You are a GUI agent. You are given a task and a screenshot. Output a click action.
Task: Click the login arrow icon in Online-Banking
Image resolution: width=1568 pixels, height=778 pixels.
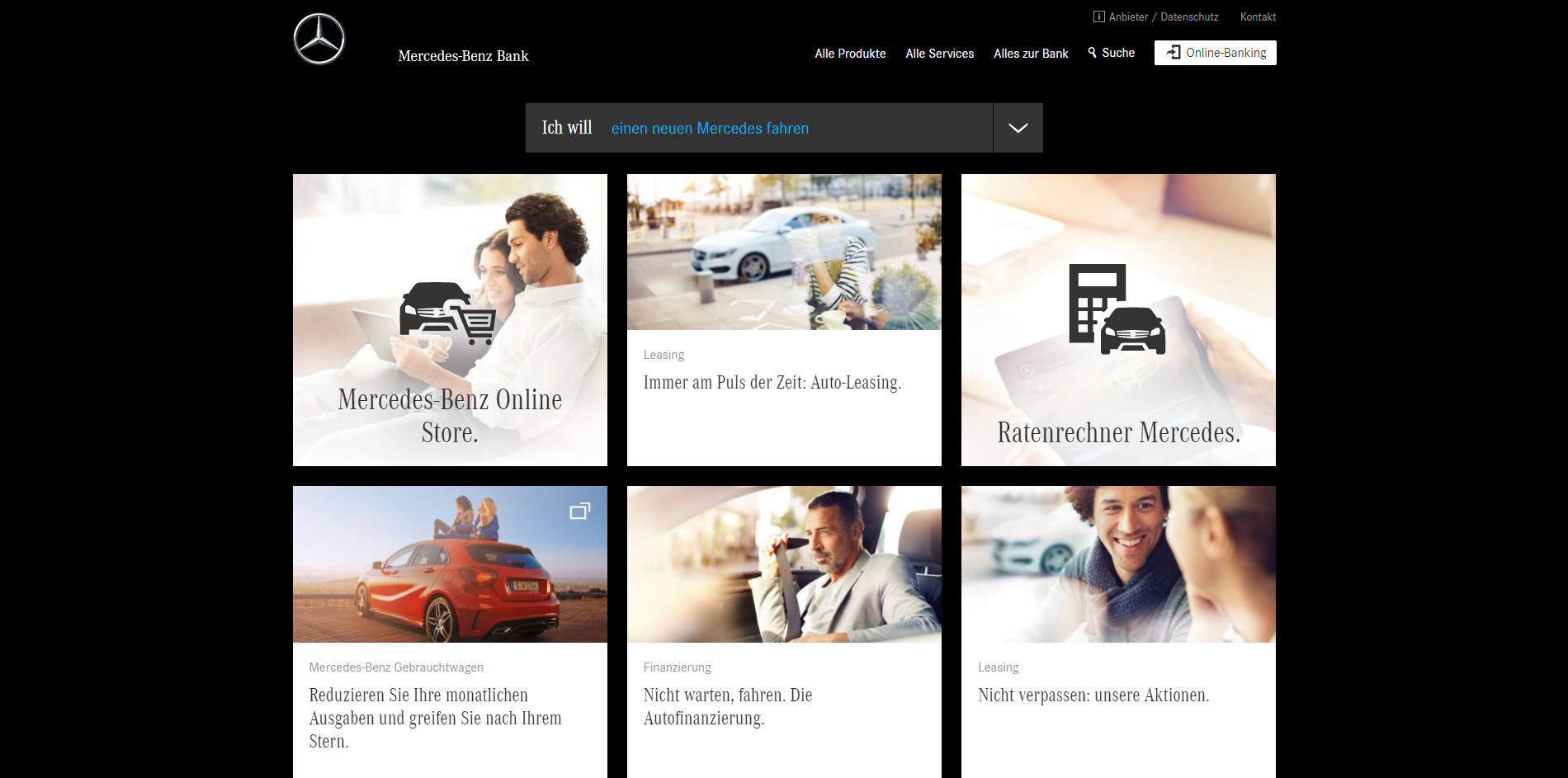[1173, 53]
